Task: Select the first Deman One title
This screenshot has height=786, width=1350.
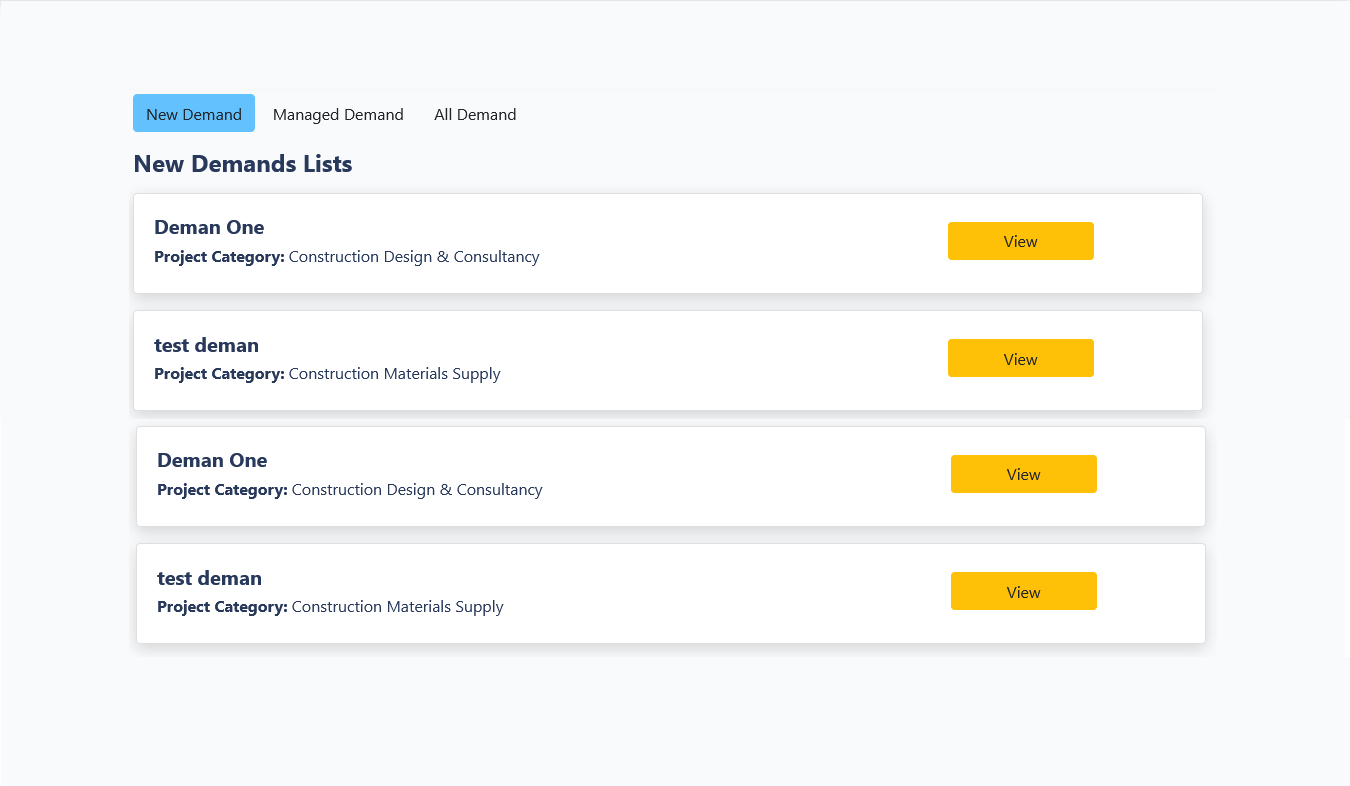Action: pyautogui.click(x=209, y=227)
